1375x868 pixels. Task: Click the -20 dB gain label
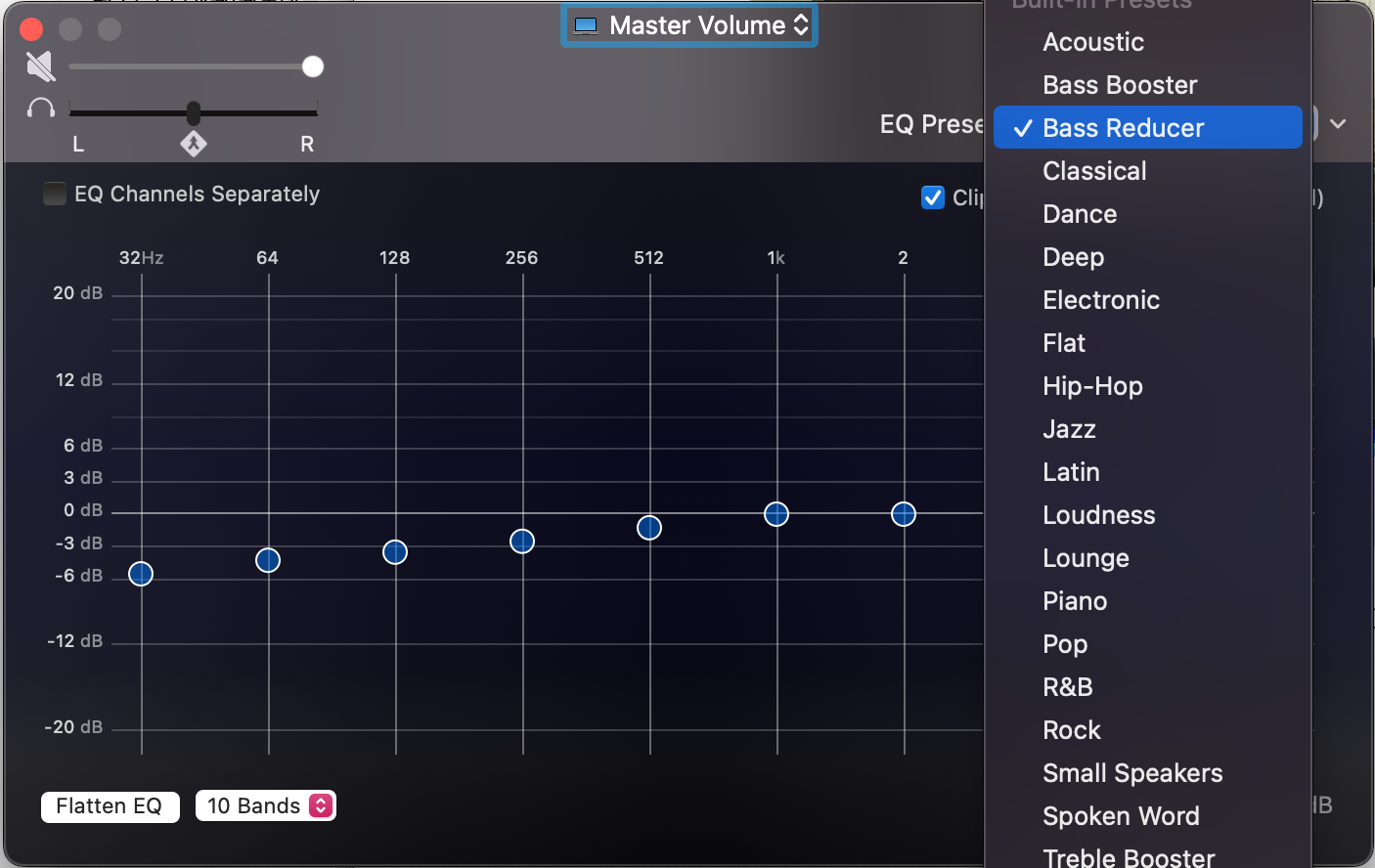pyautogui.click(x=73, y=727)
